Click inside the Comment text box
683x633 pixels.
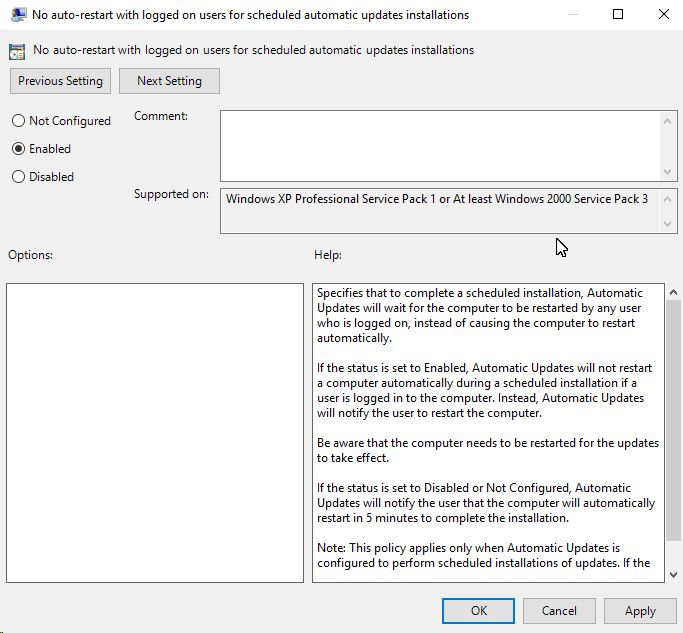tap(440, 146)
